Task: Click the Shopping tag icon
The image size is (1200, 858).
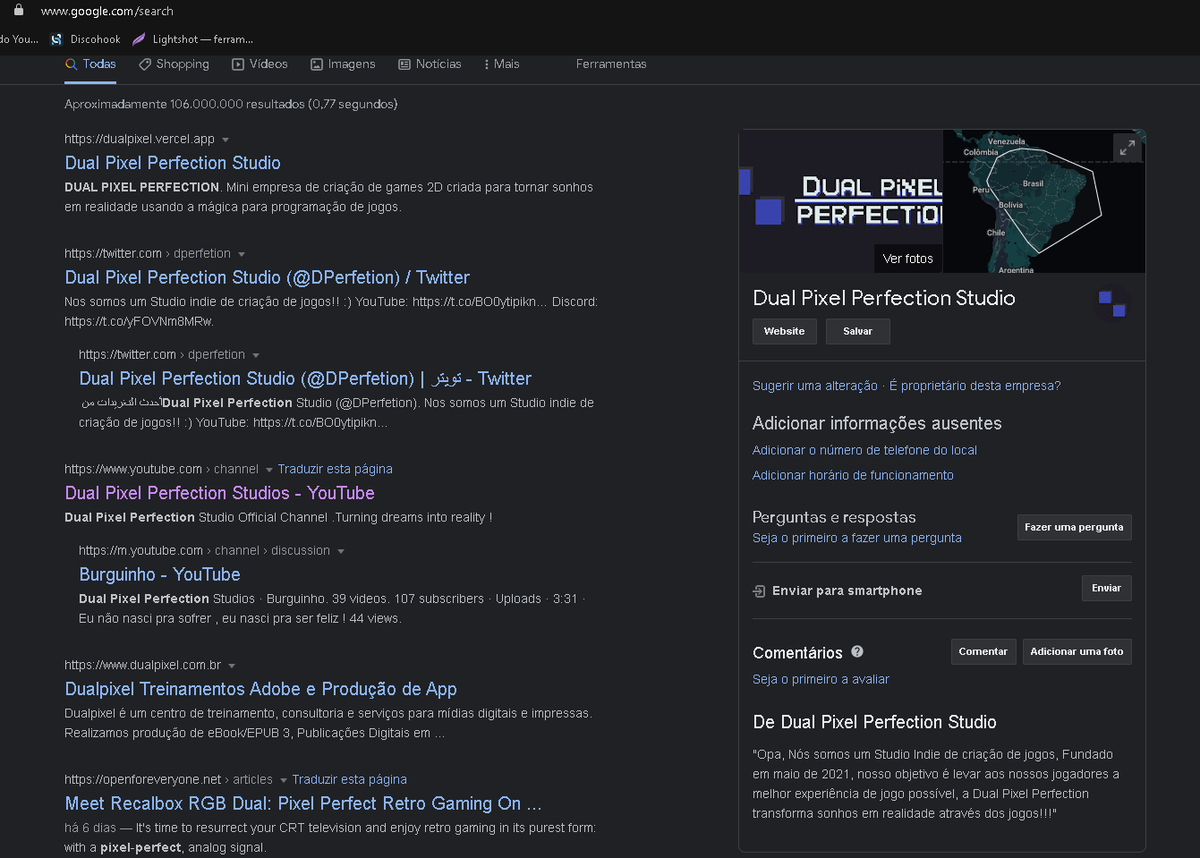Action: (145, 64)
